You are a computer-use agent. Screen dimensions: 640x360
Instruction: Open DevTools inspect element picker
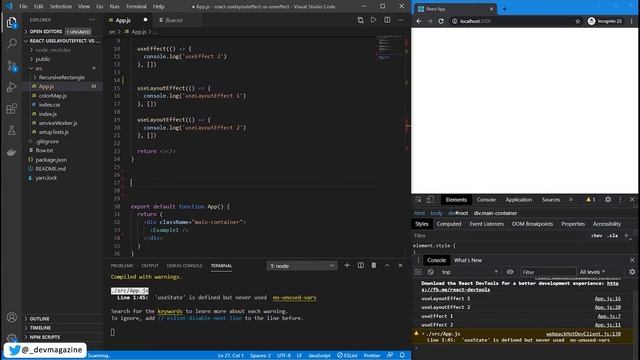(x=419, y=200)
